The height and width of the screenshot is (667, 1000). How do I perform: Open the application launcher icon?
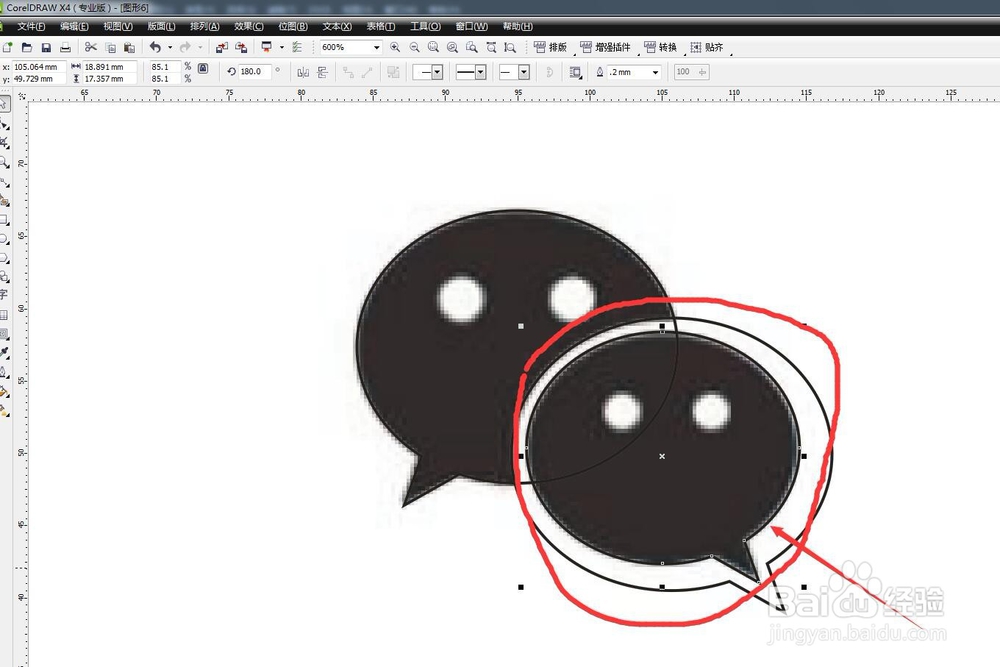click(267, 47)
